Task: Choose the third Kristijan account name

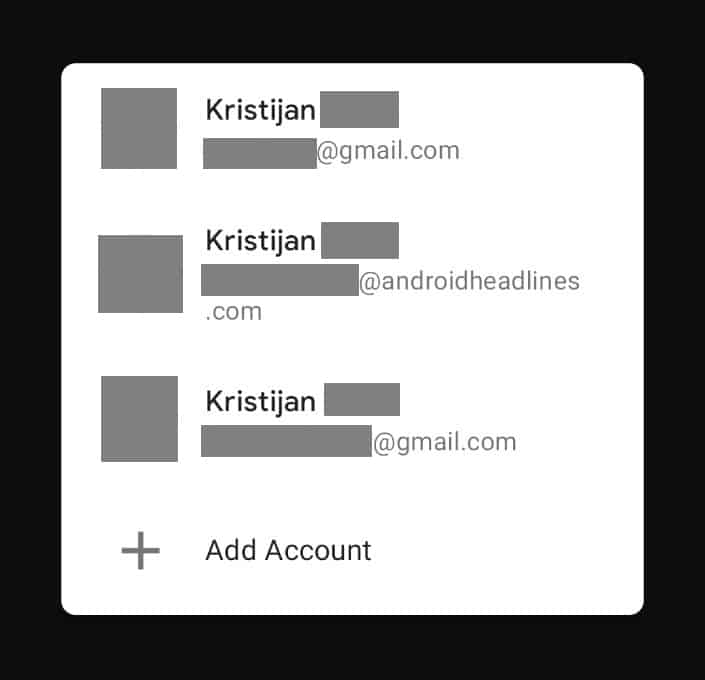Action: click(x=260, y=402)
